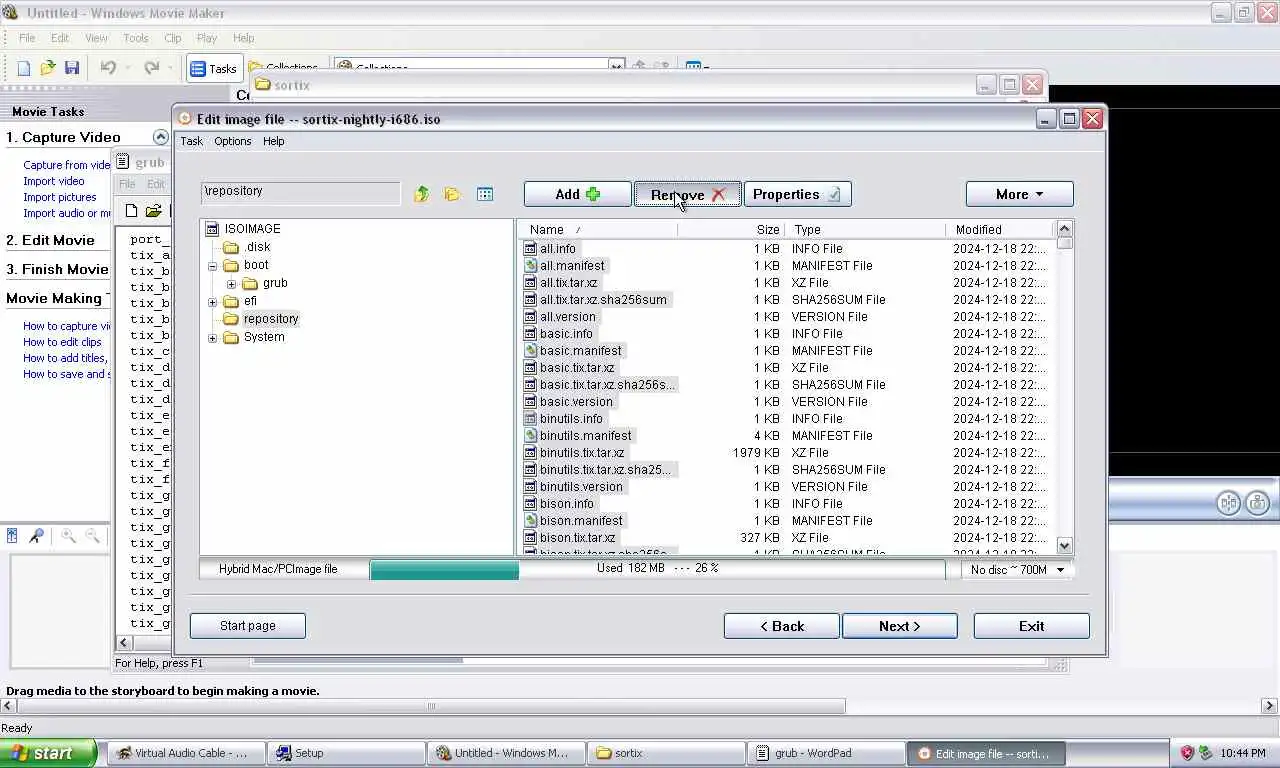Click the new folder icon beside path field

(452, 194)
